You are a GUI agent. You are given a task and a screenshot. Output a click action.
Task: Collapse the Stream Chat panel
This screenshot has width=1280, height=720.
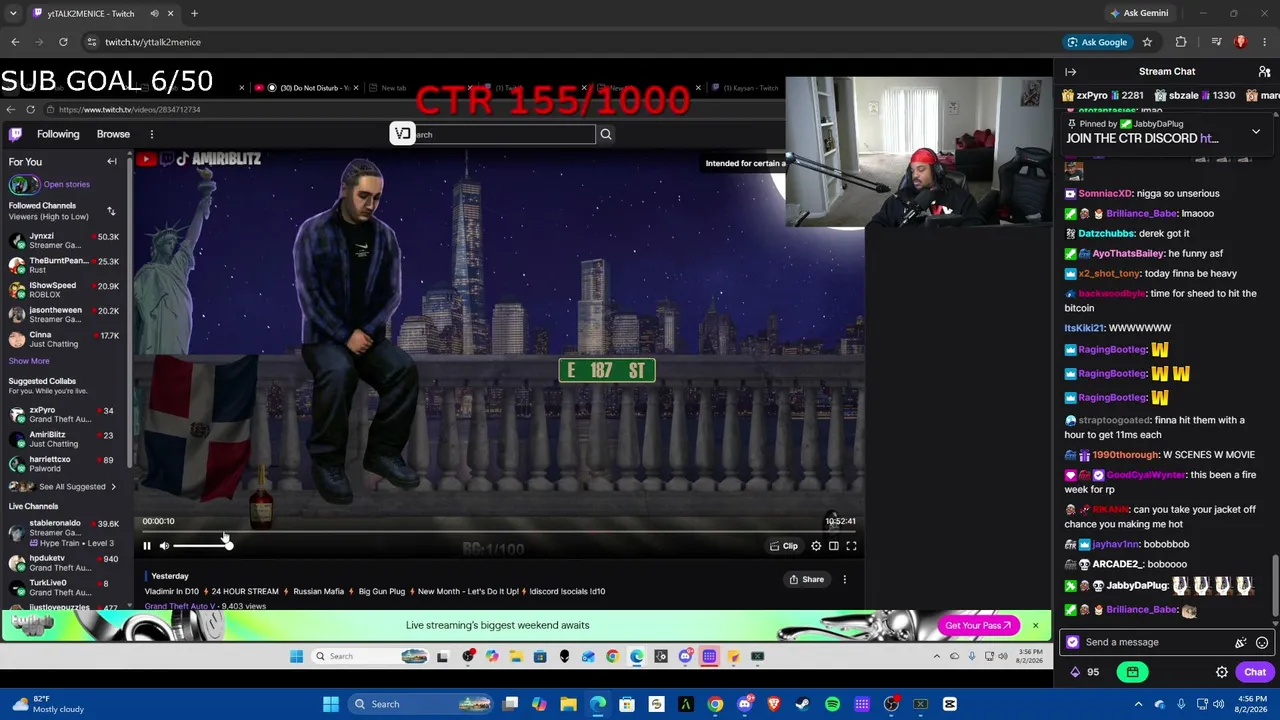1070,72
